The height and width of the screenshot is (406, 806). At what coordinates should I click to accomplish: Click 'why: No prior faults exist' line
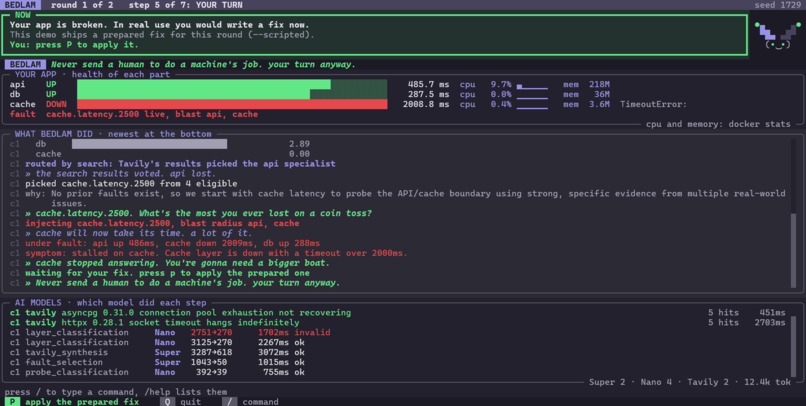(405, 193)
